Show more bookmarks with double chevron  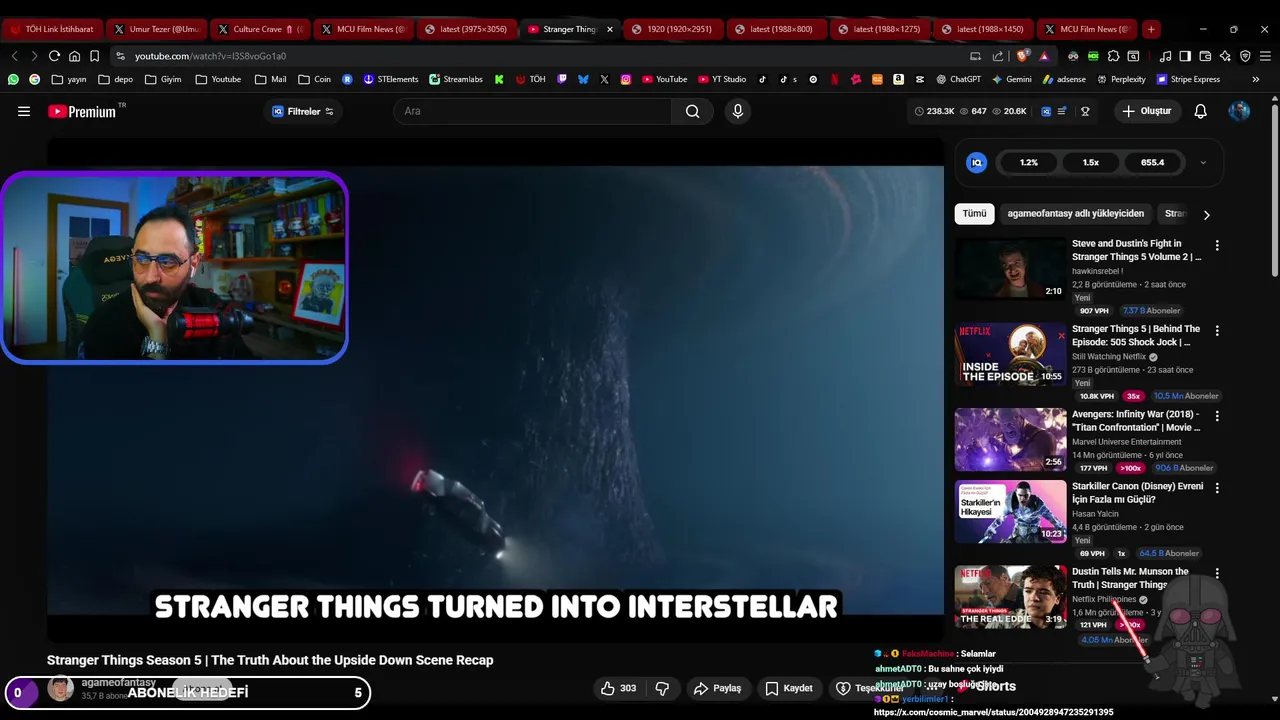1256,79
